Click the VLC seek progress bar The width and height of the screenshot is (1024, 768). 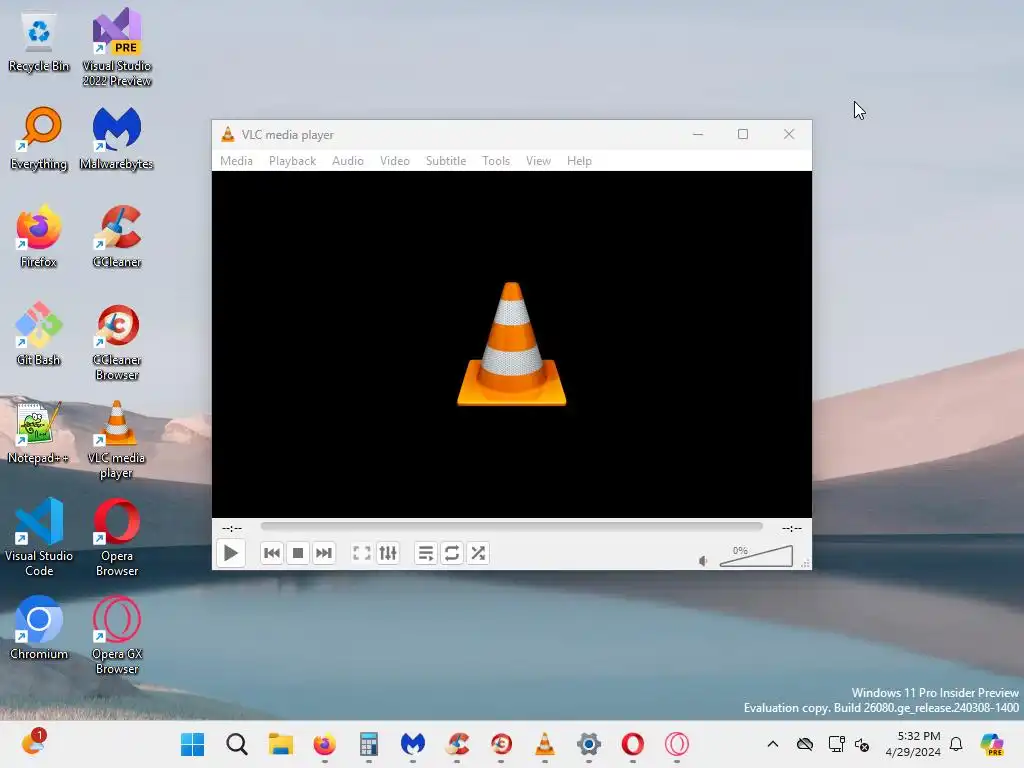tap(511, 526)
